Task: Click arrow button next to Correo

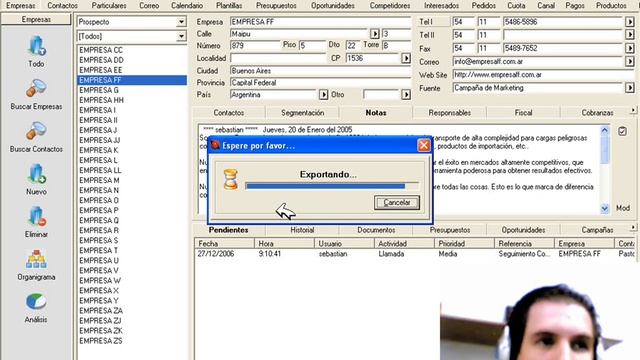Action: (x=630, y=62)
